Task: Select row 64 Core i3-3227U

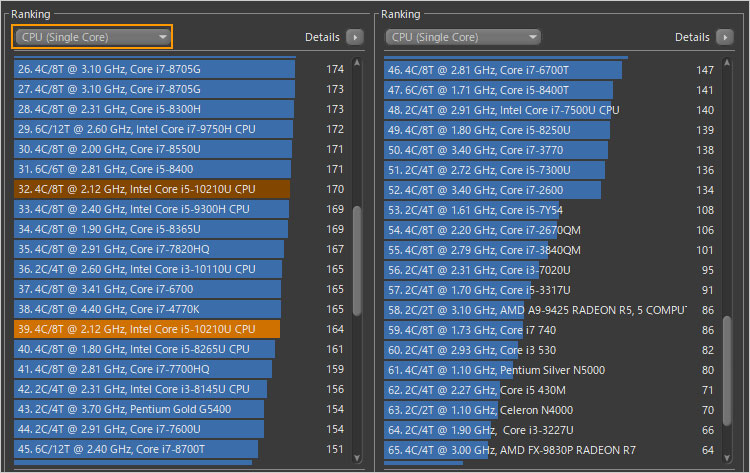Action: coord(549,430)
